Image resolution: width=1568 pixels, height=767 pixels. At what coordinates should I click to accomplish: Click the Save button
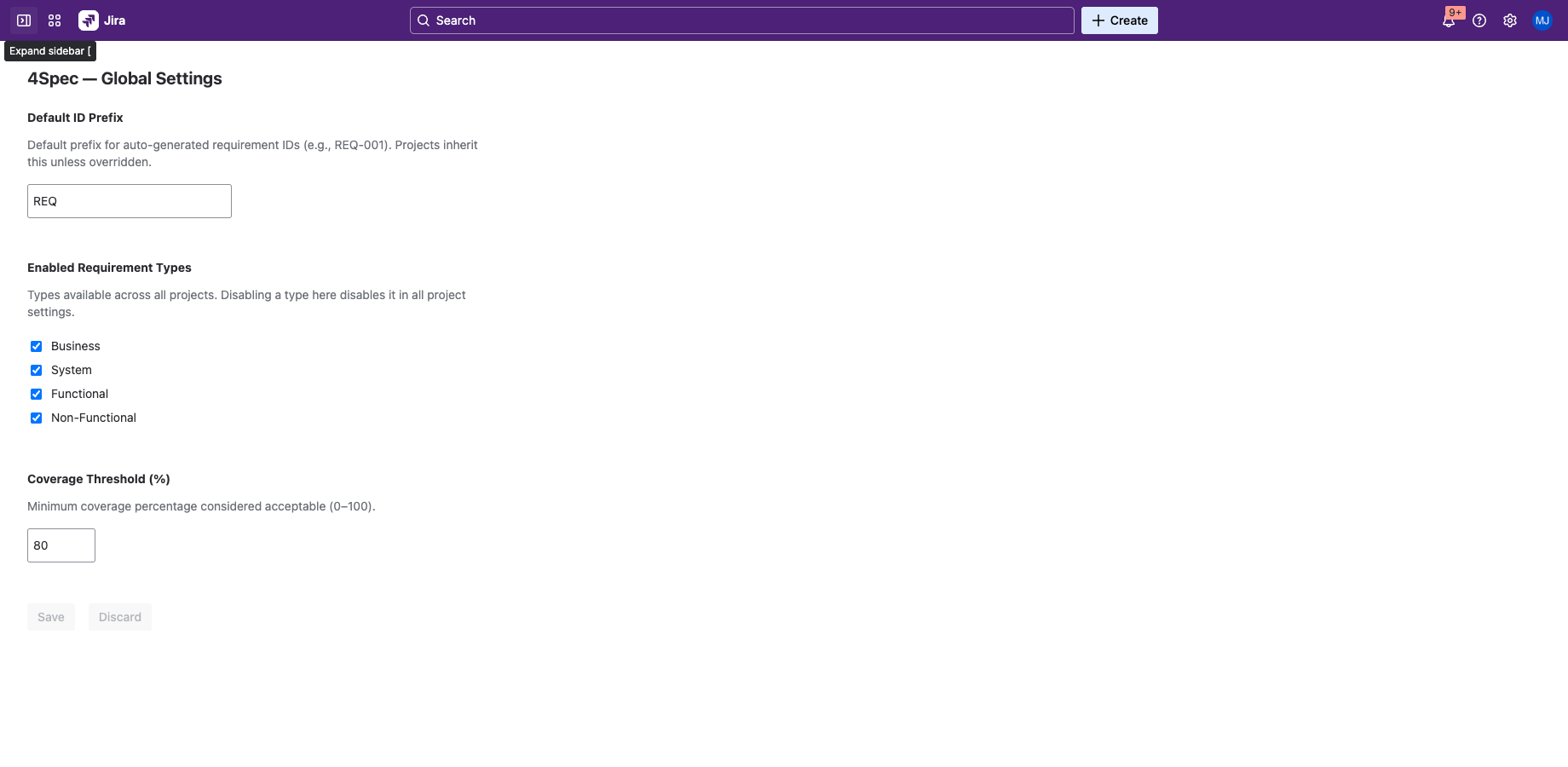[x=51, y=617]
